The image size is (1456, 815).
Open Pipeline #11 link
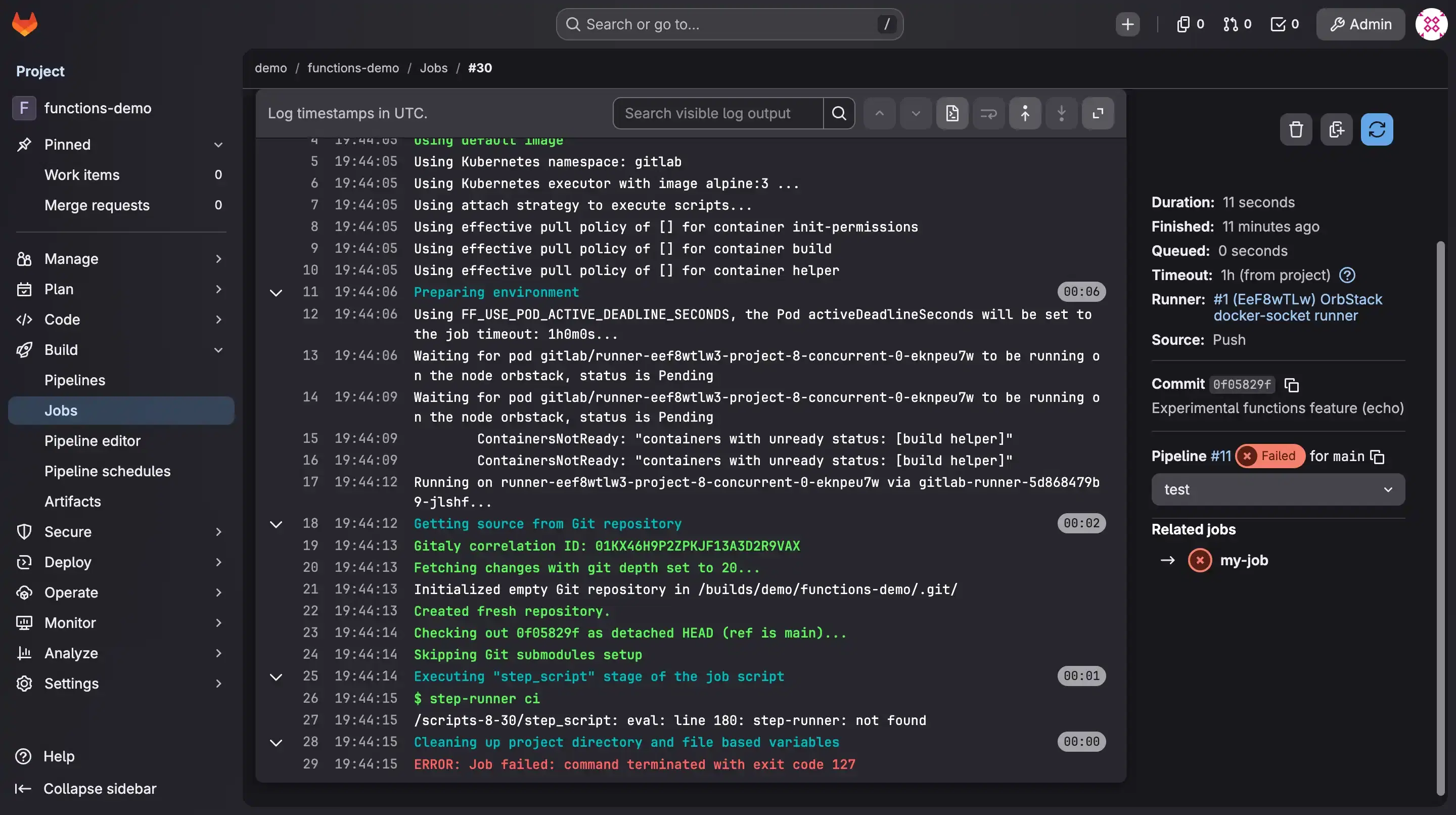pos(1220,456)
